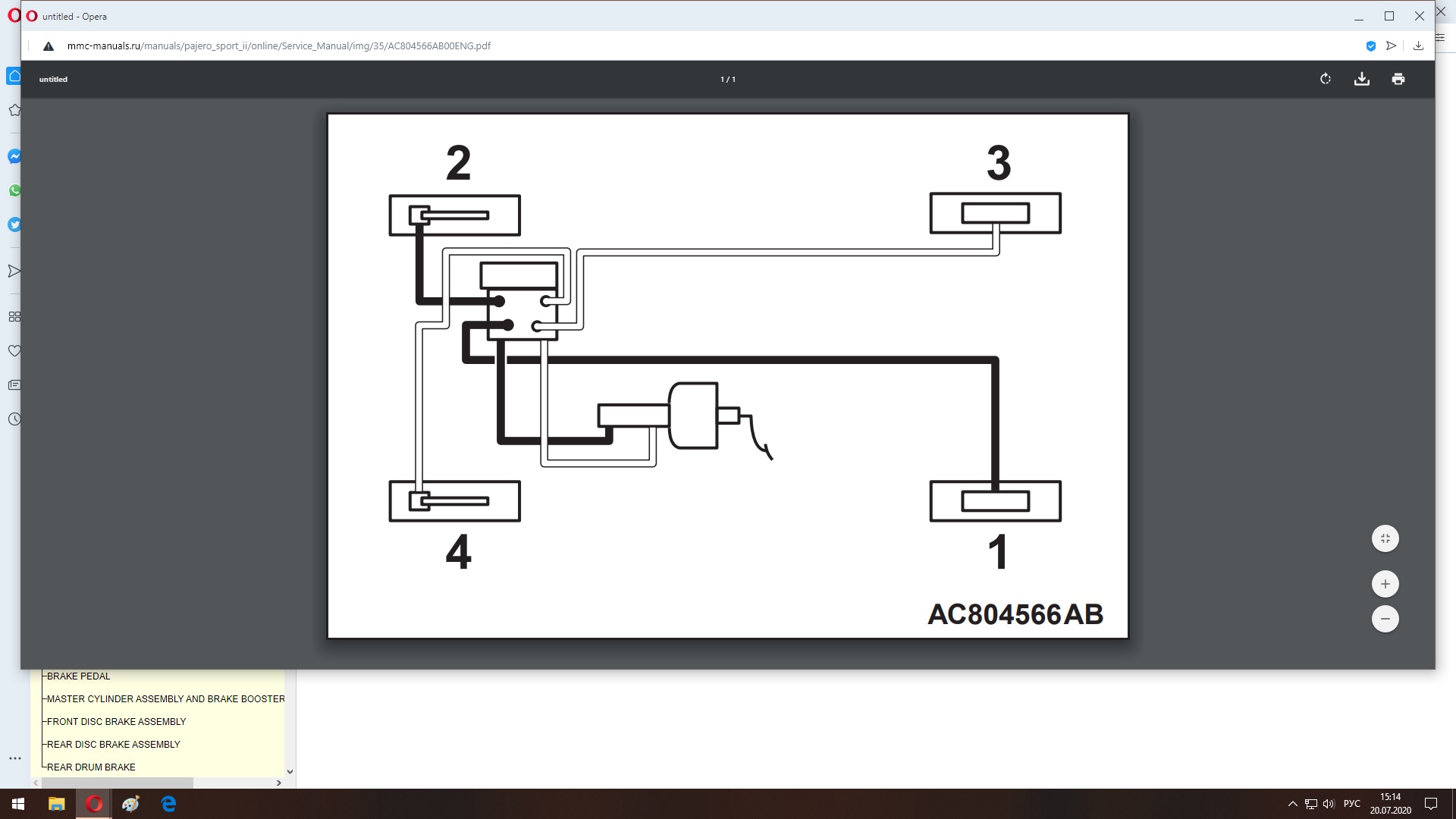Zoom in on the PDF
The image size is (1456, 819).
pyautogui.click(x=1385, y=584)
